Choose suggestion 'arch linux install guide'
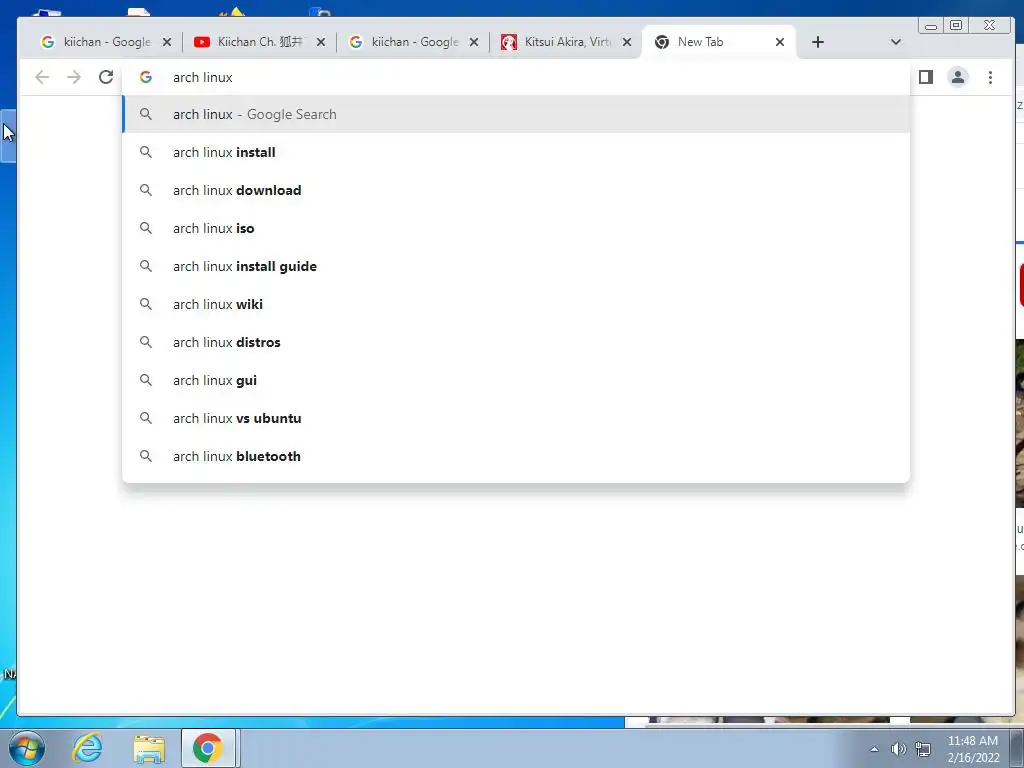Image resolution: width=1024 pixels, height=768 pixels. [x=516, y=266]
